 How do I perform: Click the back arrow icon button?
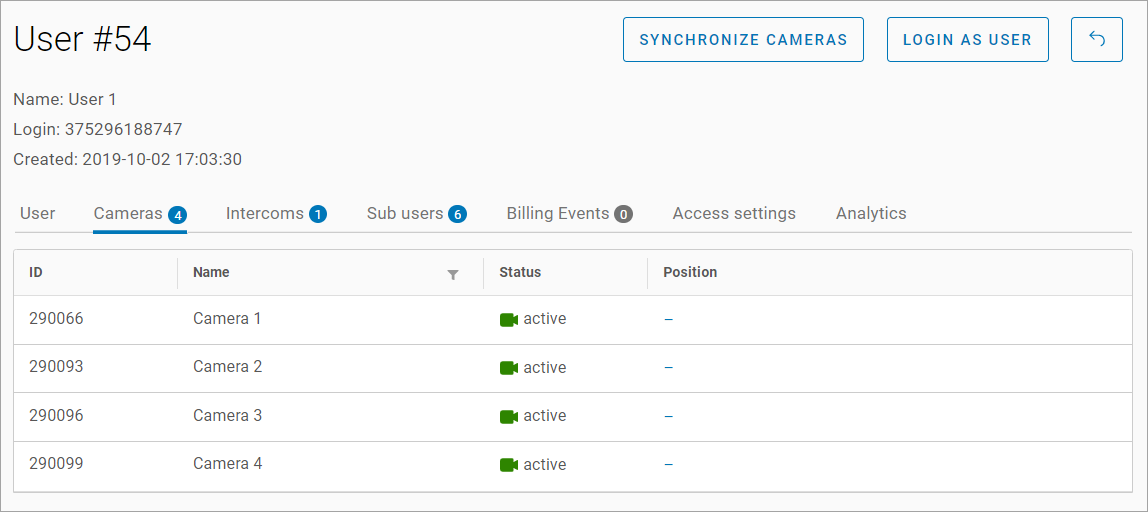1096,40
